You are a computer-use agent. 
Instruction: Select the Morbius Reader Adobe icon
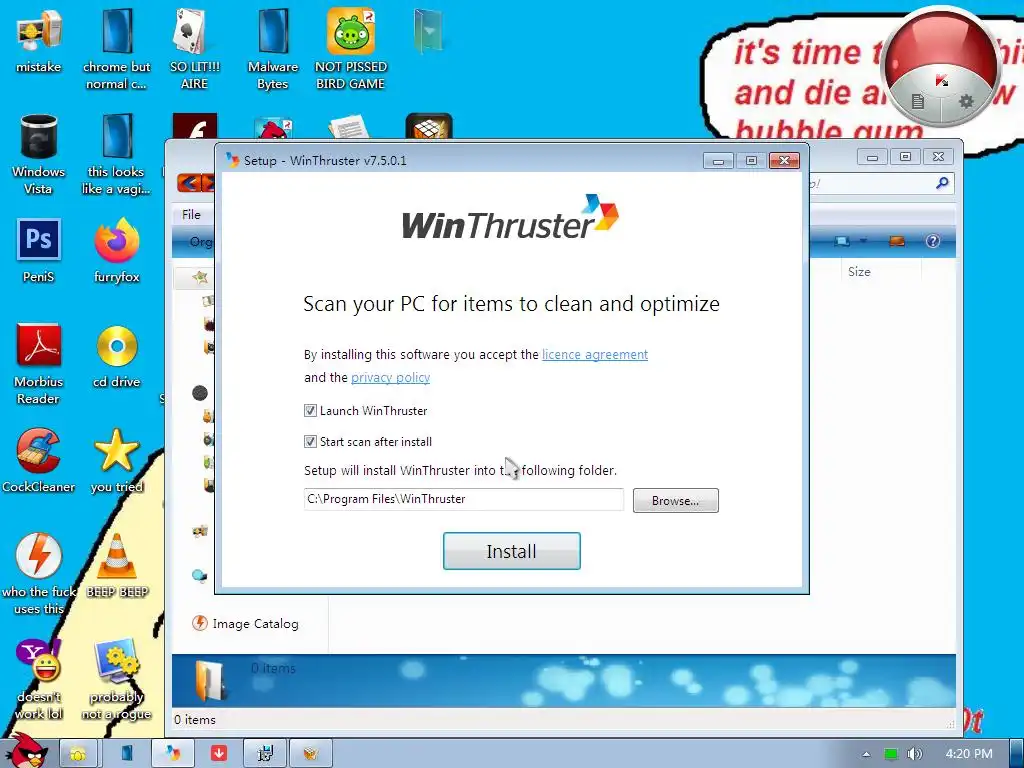[x=39, y=364]
